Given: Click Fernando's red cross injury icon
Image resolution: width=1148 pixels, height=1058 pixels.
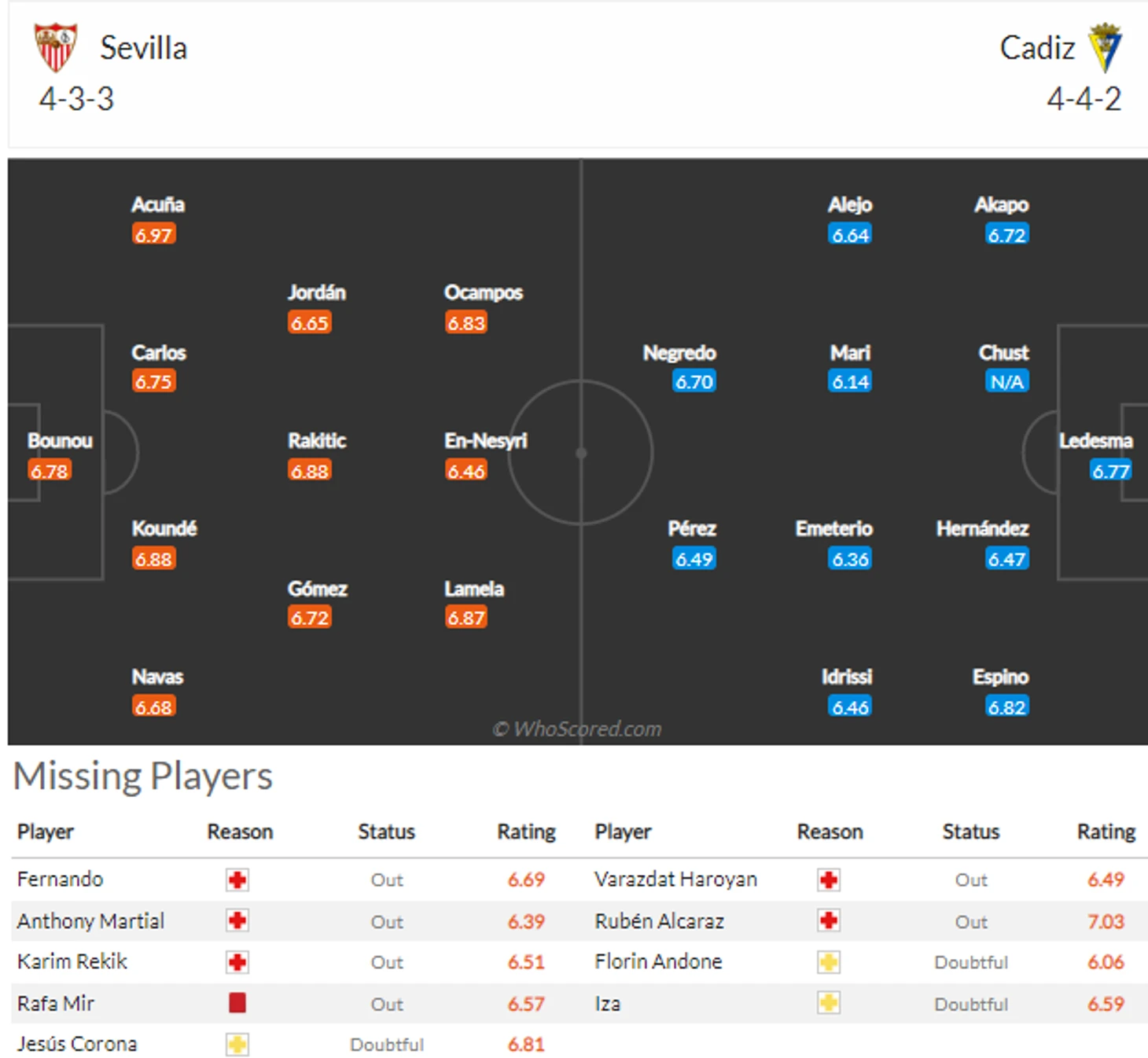Looking at the screenshot, I should (x=237, y=880).
